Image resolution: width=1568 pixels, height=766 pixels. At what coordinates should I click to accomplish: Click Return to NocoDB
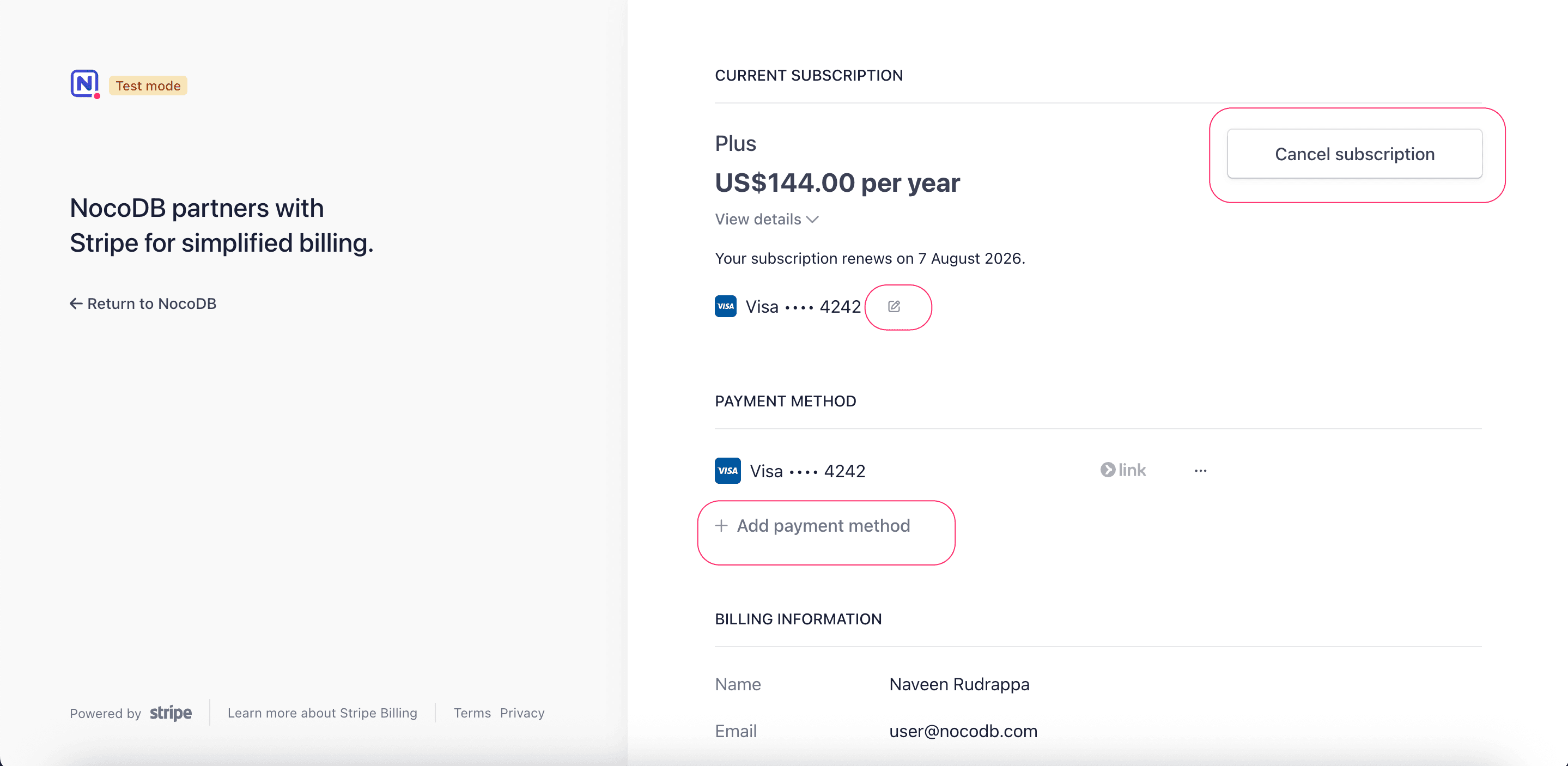click(x=151, y=302)
